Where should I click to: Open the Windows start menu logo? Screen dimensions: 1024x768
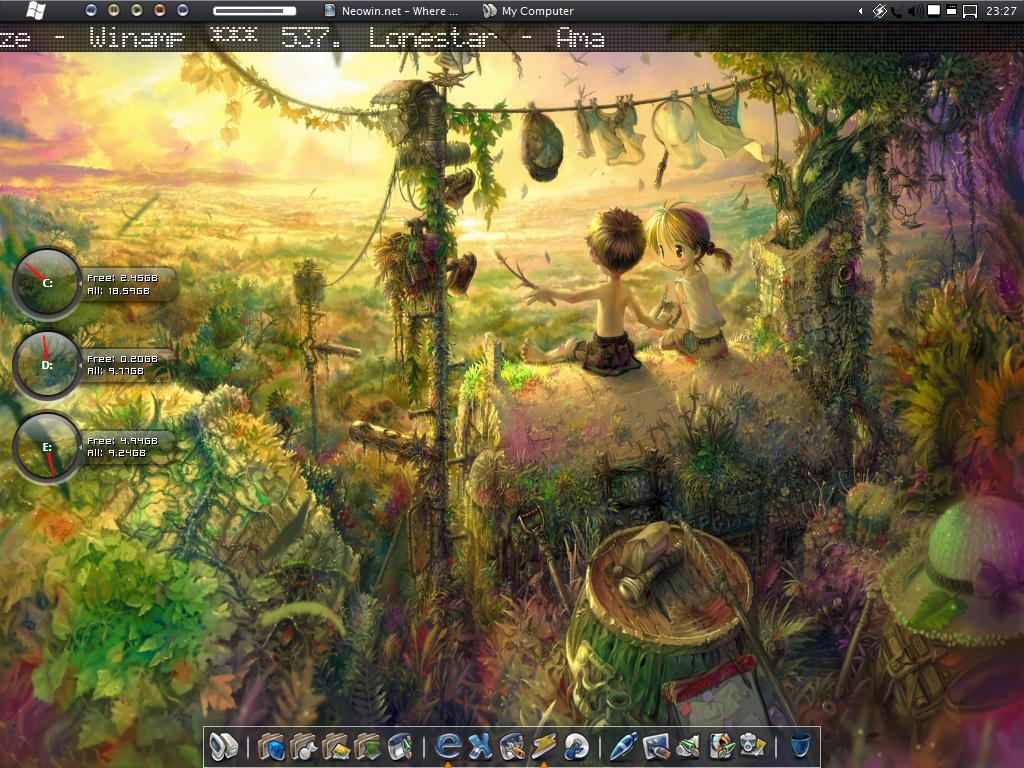pyautogui.click(x=35, y=11)
